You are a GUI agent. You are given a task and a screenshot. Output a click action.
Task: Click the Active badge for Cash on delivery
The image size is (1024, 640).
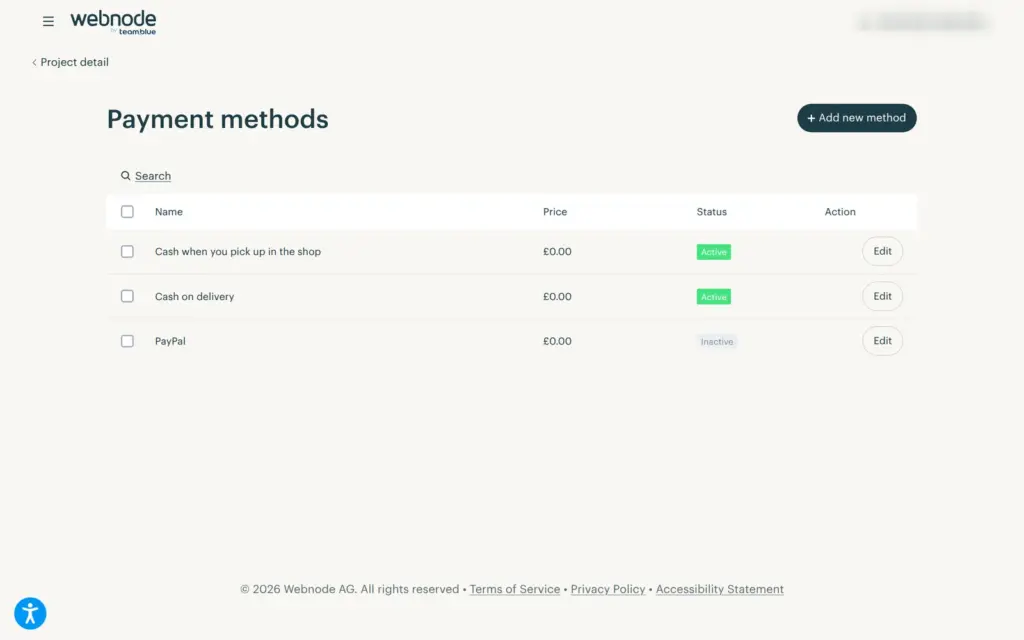(x=714, y=296)
